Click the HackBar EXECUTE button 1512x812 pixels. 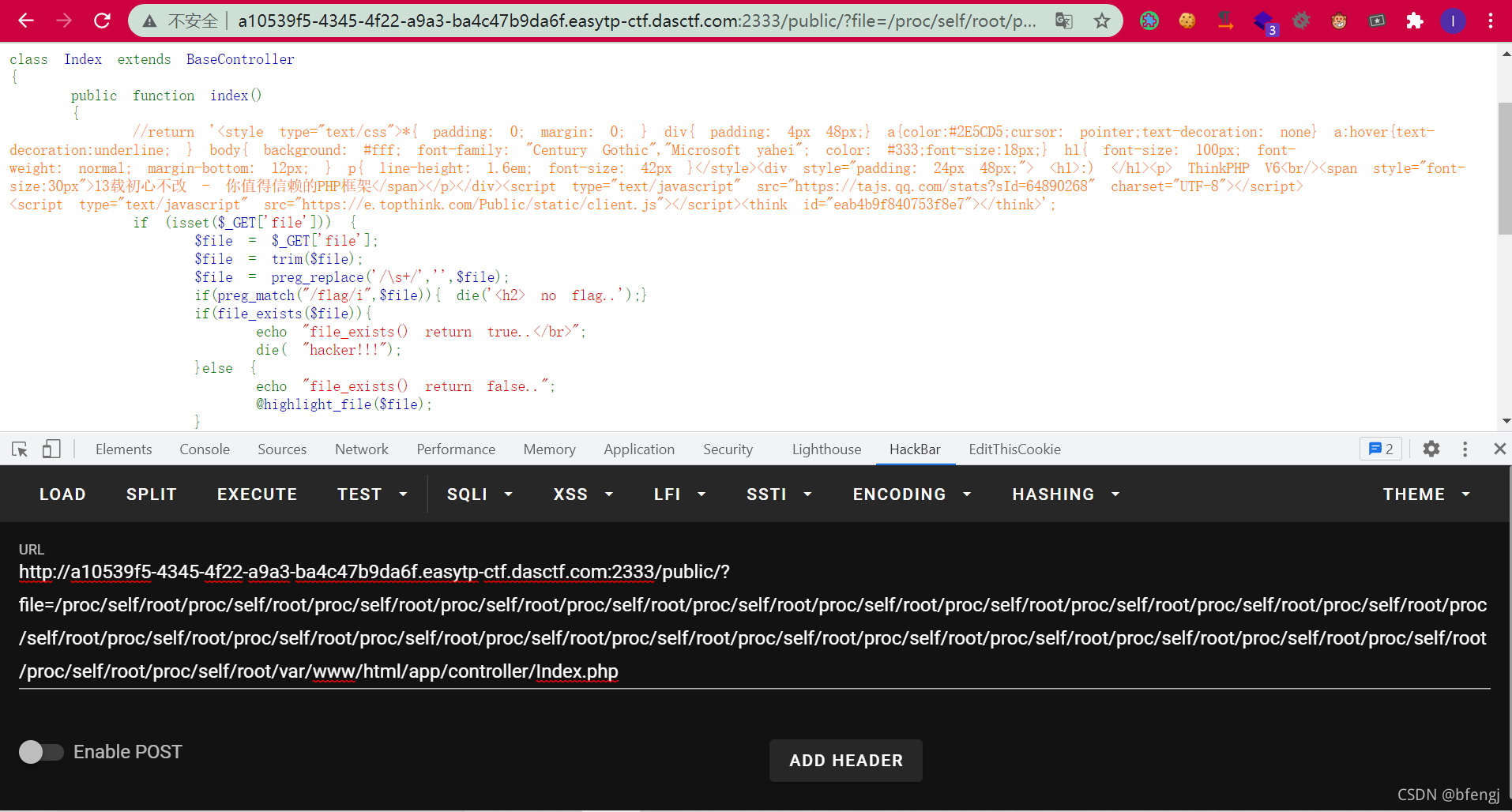click(257, 494)
